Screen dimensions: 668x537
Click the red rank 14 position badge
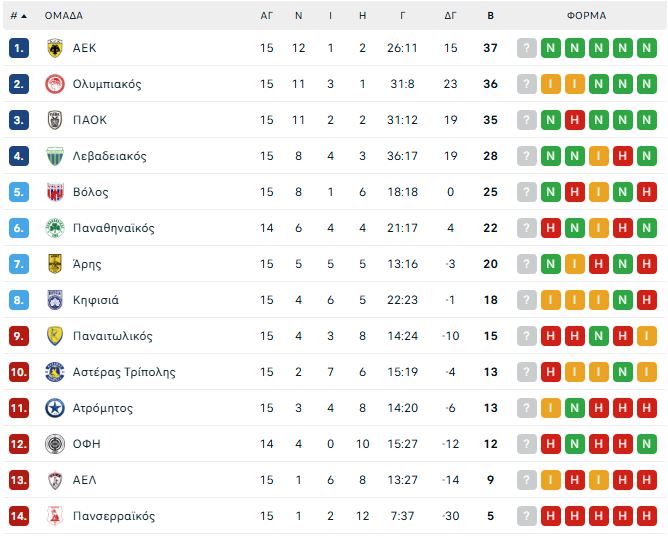[x=19, y=516]
